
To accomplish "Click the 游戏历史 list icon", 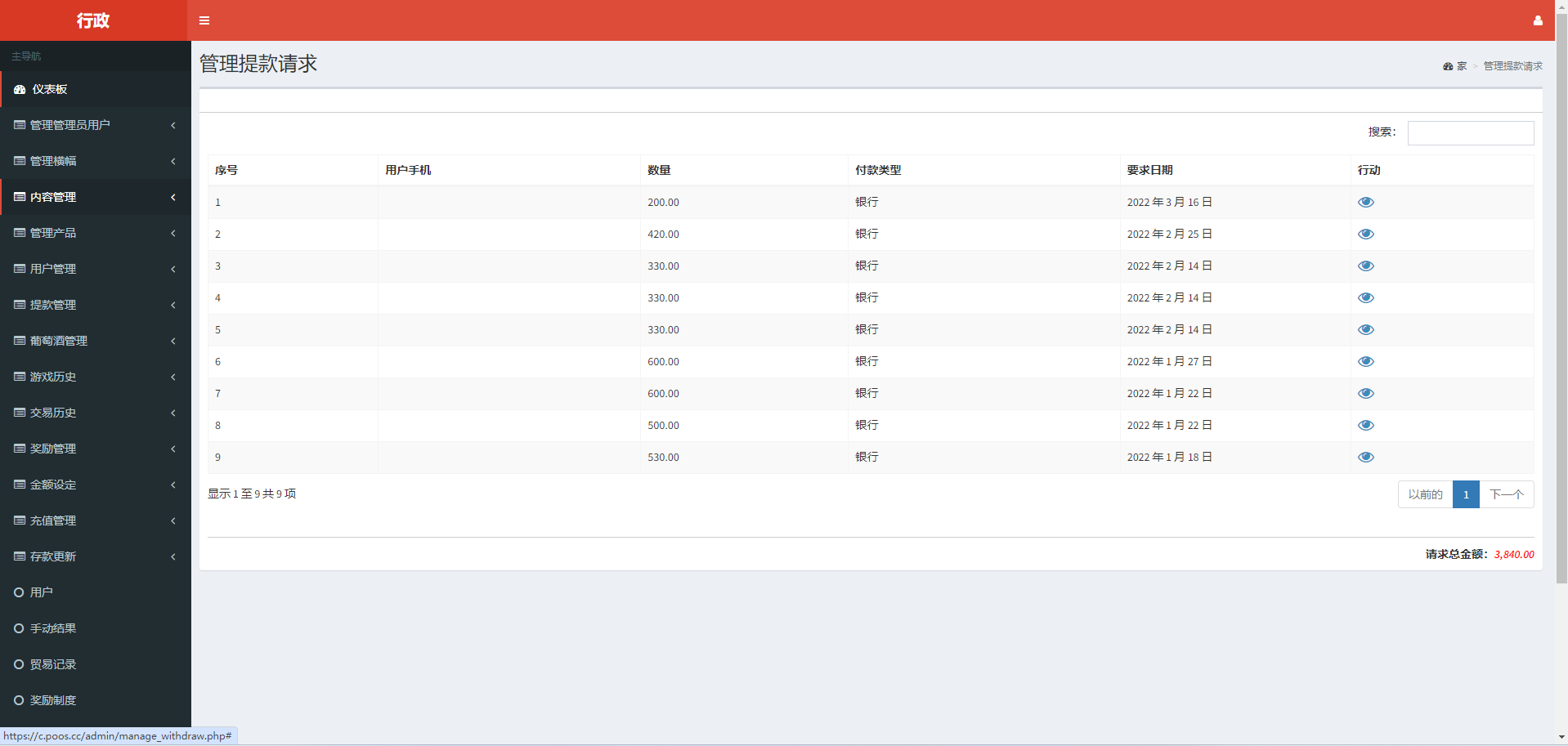I will [20, 377].
